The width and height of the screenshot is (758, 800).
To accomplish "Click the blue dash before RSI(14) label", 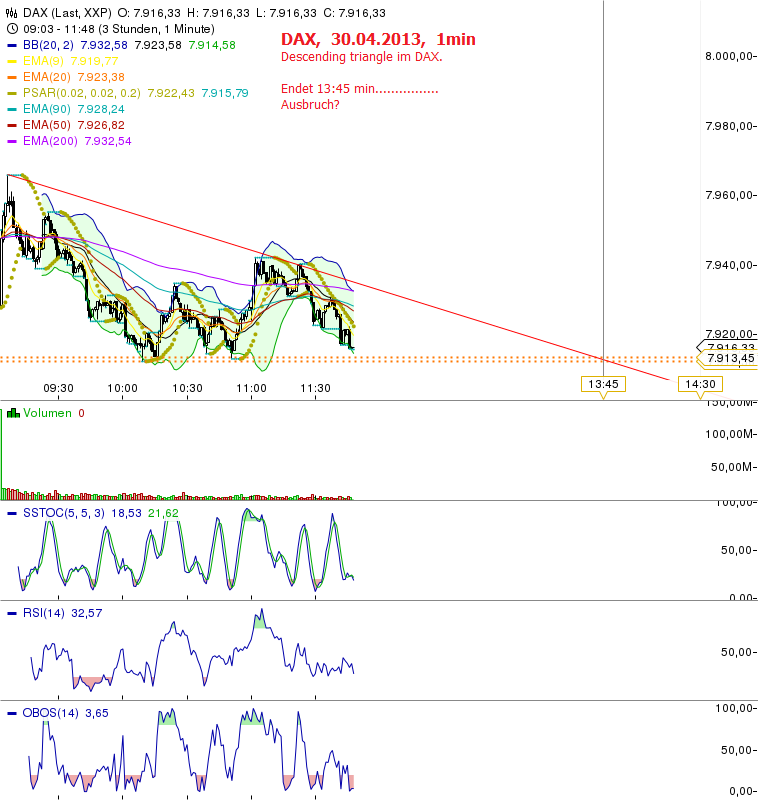I will pos(12,613).
